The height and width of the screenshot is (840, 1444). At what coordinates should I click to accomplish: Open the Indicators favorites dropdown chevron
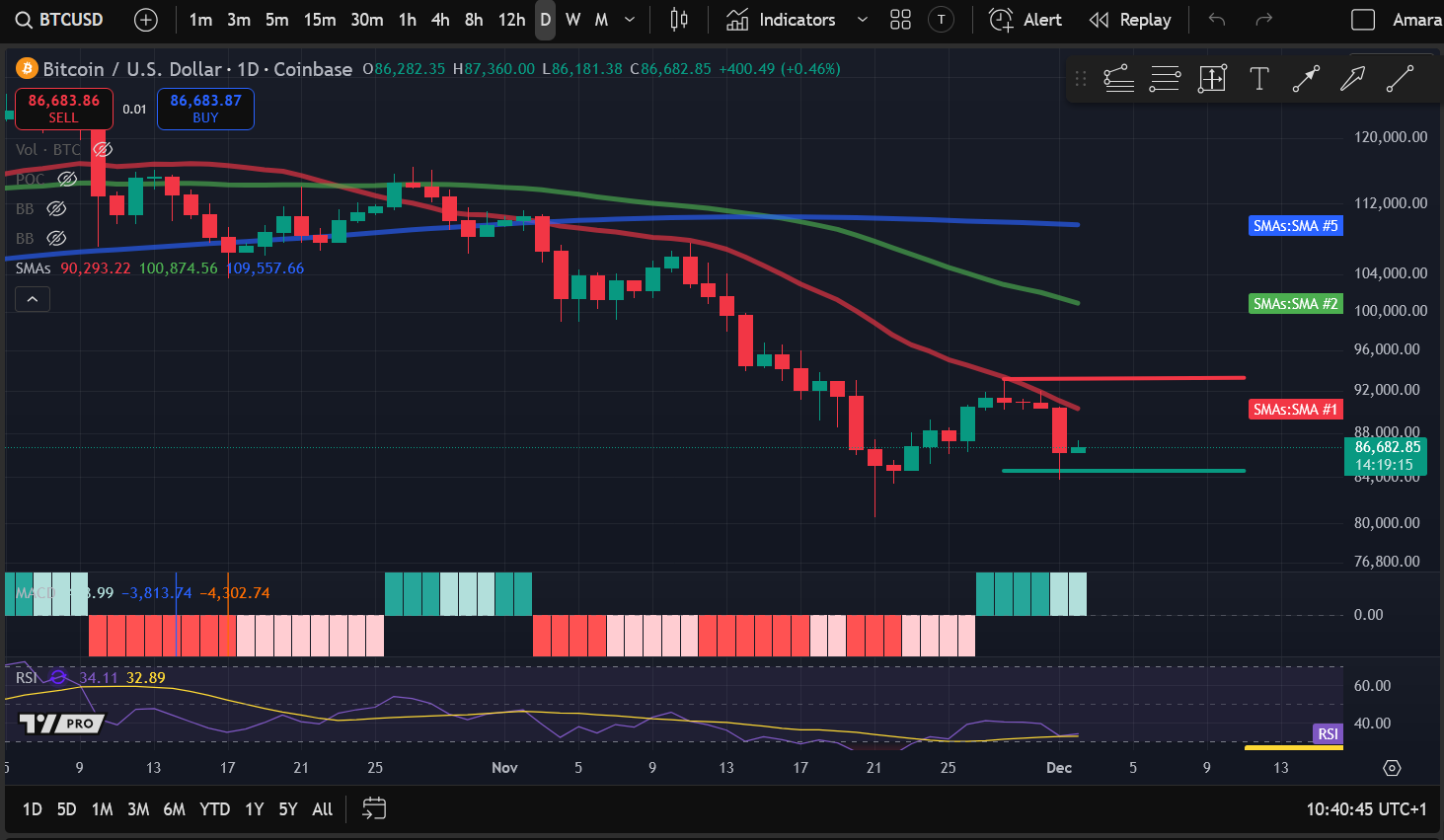862,20
